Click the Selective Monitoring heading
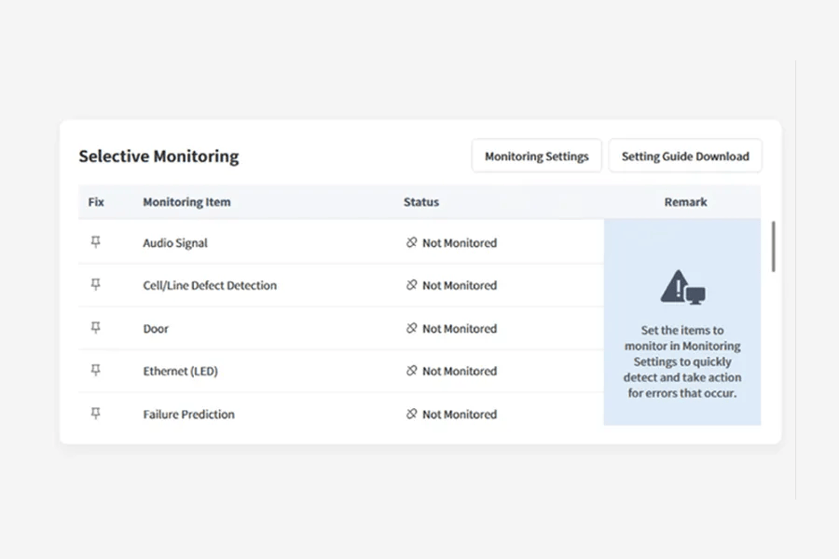 click(x=159, y=156)
